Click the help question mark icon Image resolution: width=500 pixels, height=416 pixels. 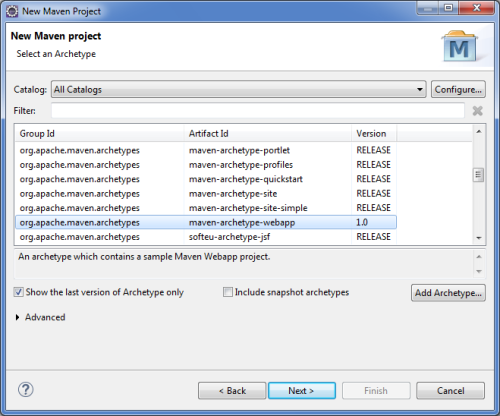coord(26,389)
